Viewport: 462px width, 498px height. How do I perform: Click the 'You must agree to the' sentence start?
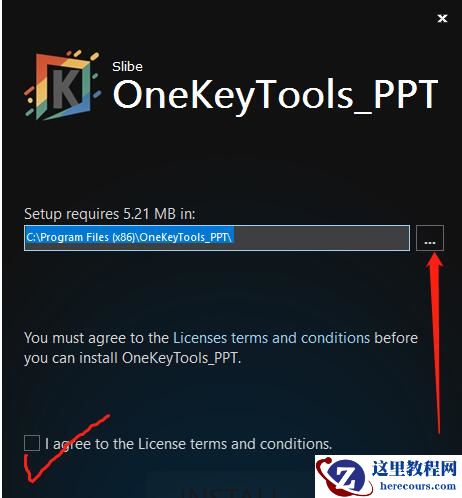click(x=96, y=338)
